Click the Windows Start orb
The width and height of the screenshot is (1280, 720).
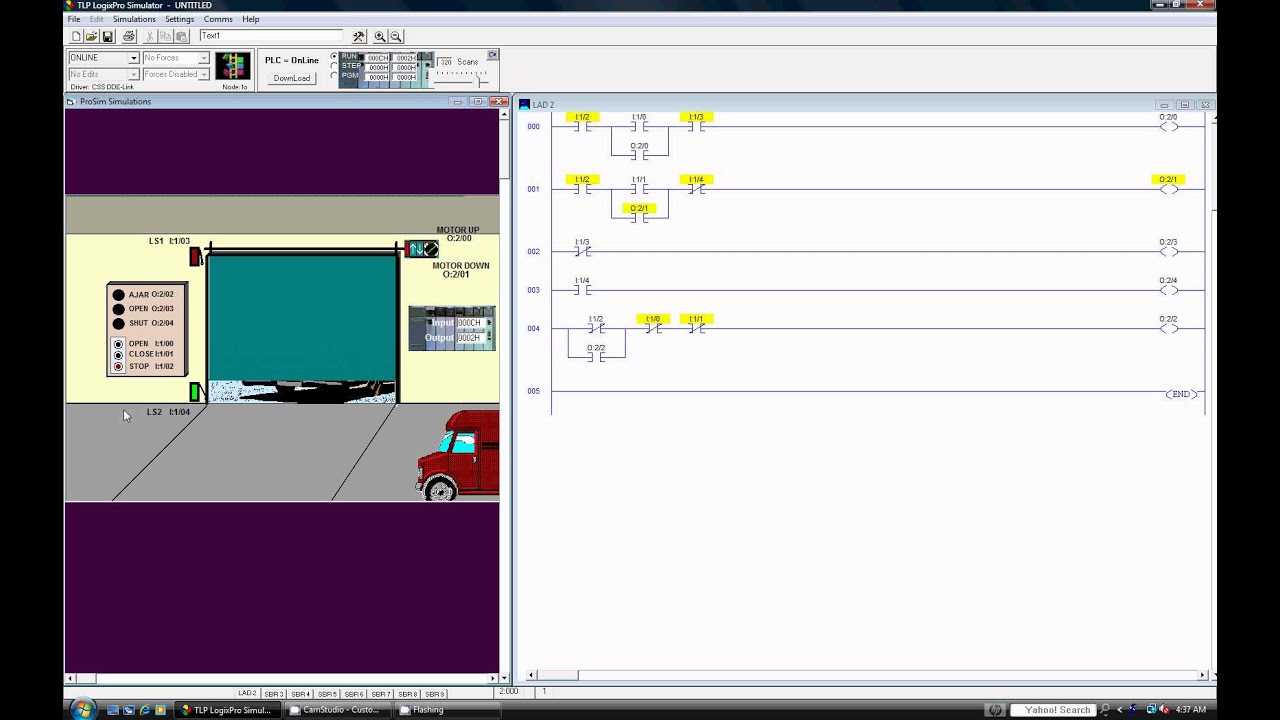(x=83, y=710)
